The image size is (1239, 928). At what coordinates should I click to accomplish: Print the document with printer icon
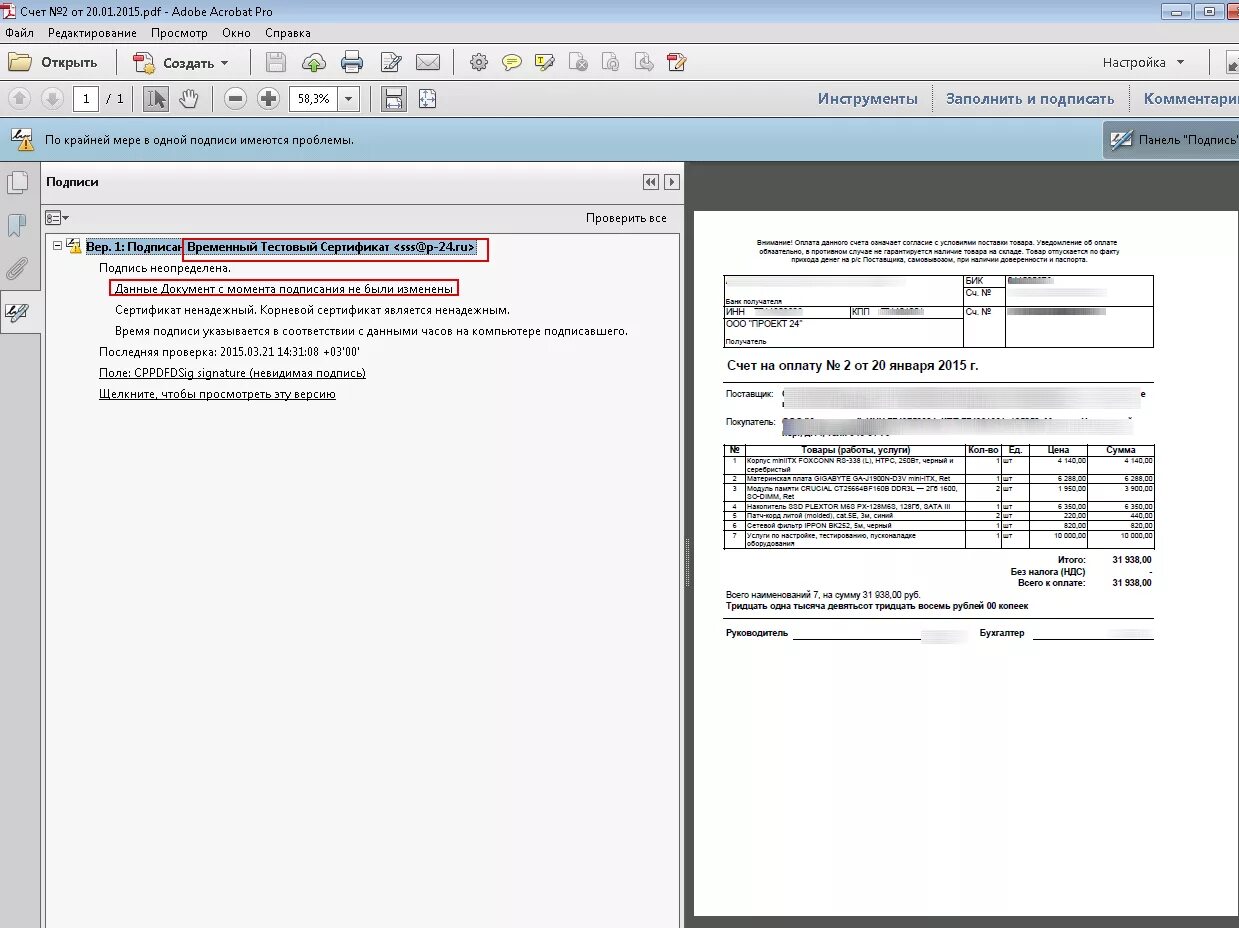tap(352, 62)
